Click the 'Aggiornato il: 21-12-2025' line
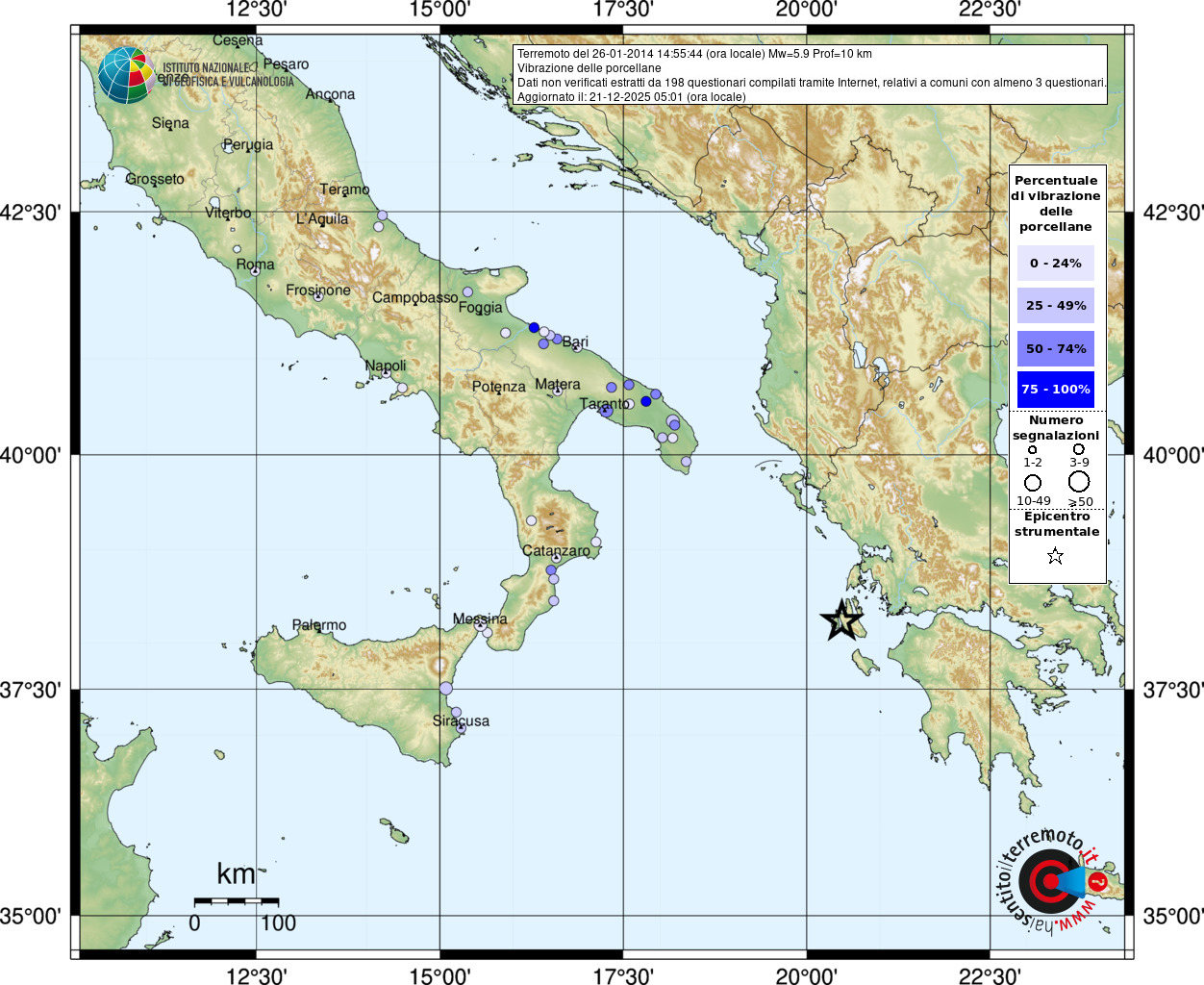 pyautogui.click(x=632, y=97)
